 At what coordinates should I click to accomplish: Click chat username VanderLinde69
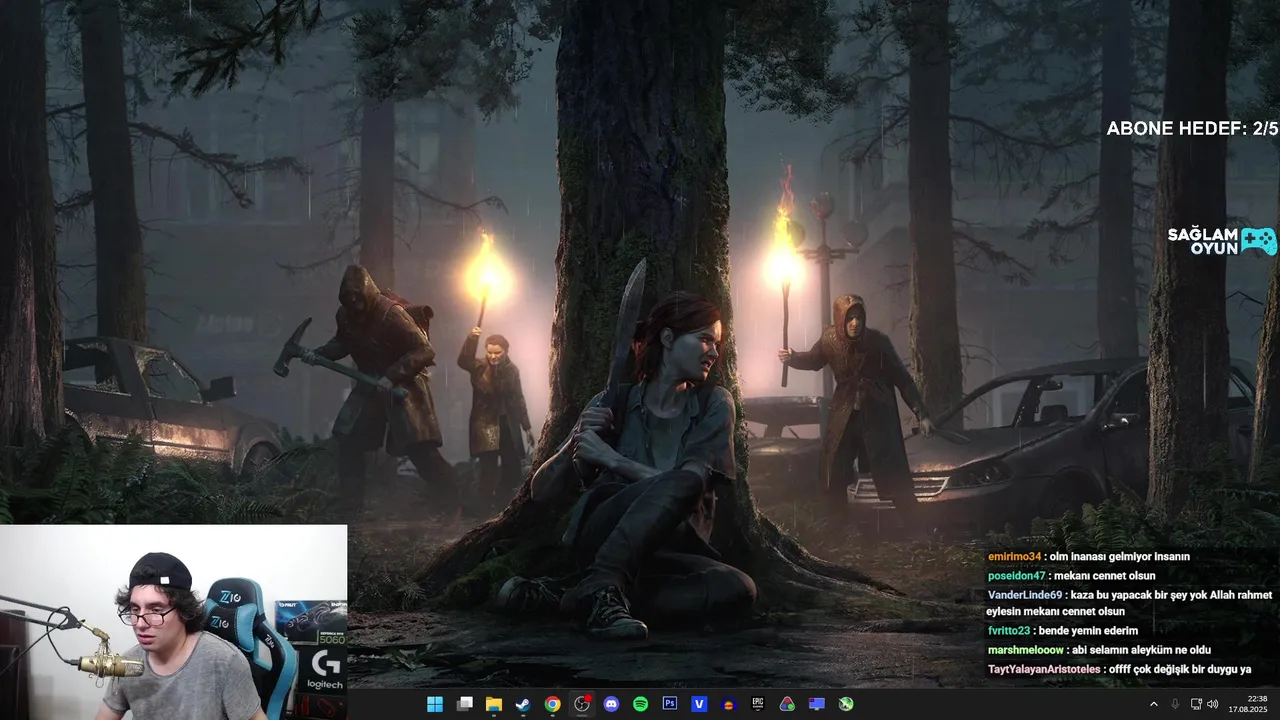tap(1024, 595)
